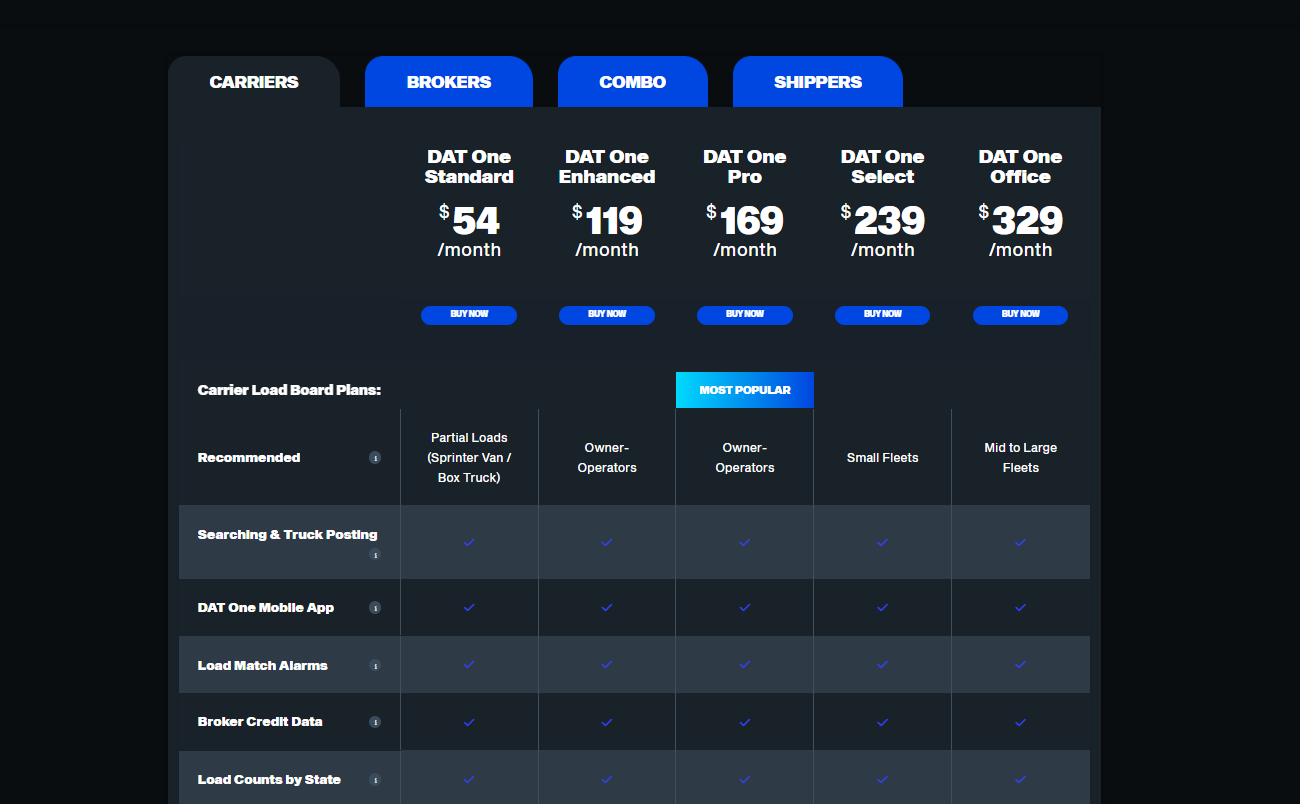Click the DAT One Mobile App info icon
This screenshot has height=804, width=1300.
375,607
